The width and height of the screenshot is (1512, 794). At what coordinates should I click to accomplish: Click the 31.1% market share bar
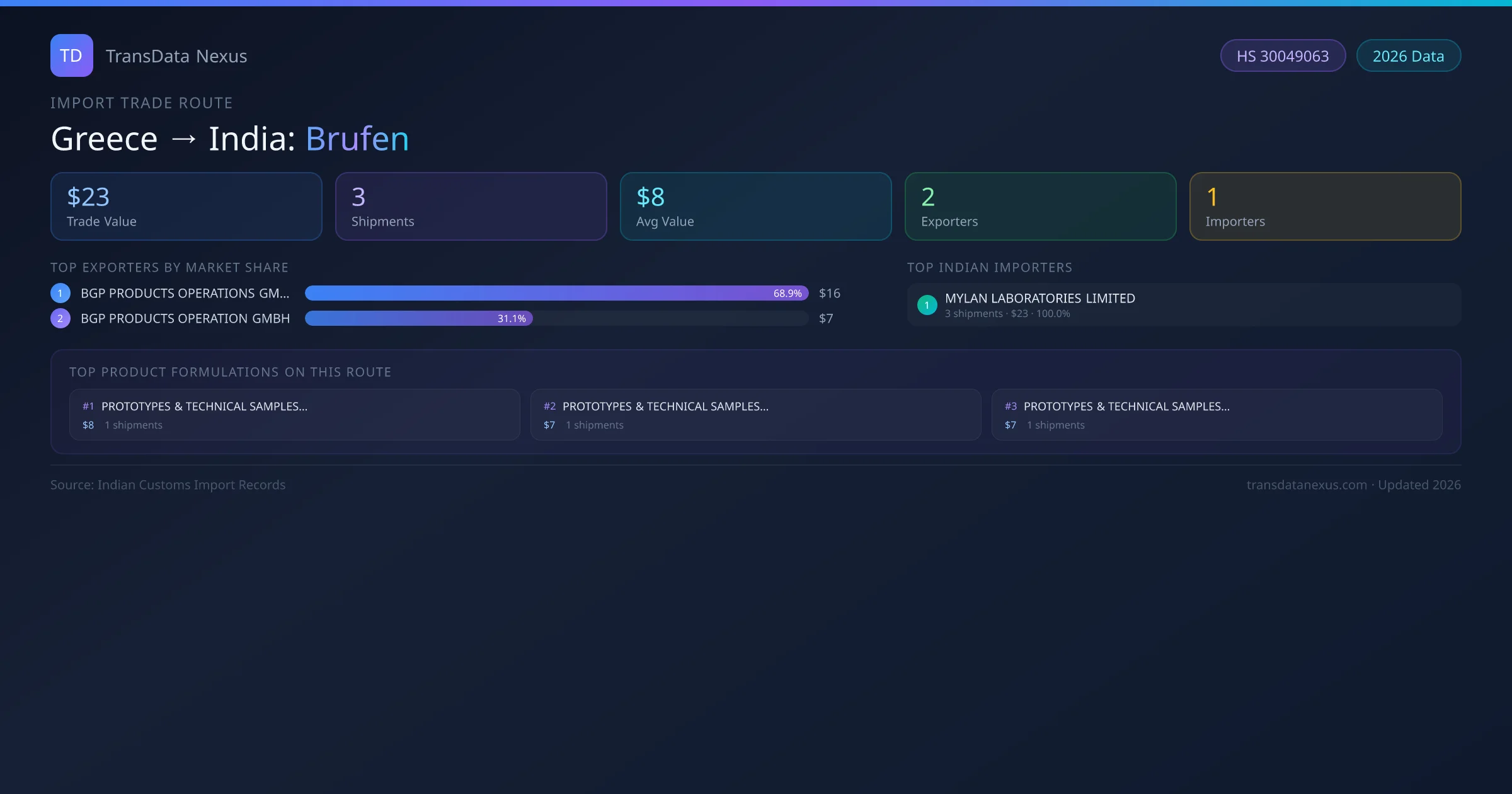point(418,318)
